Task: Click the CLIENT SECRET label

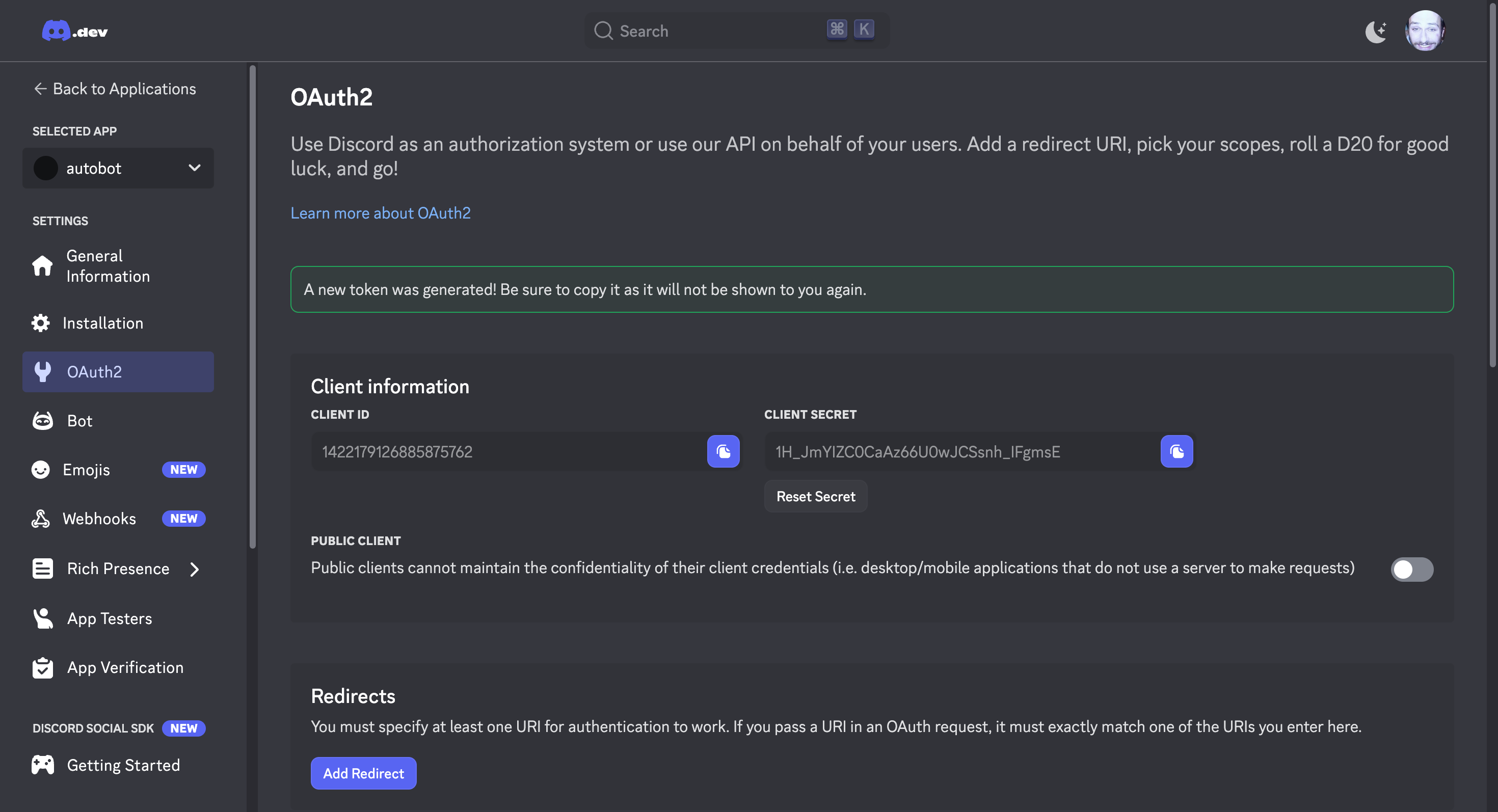Action: coord(810,415)
